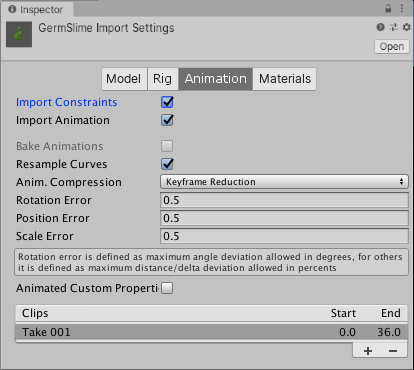
Task: Click the Open button
Action: pos(392,46)
